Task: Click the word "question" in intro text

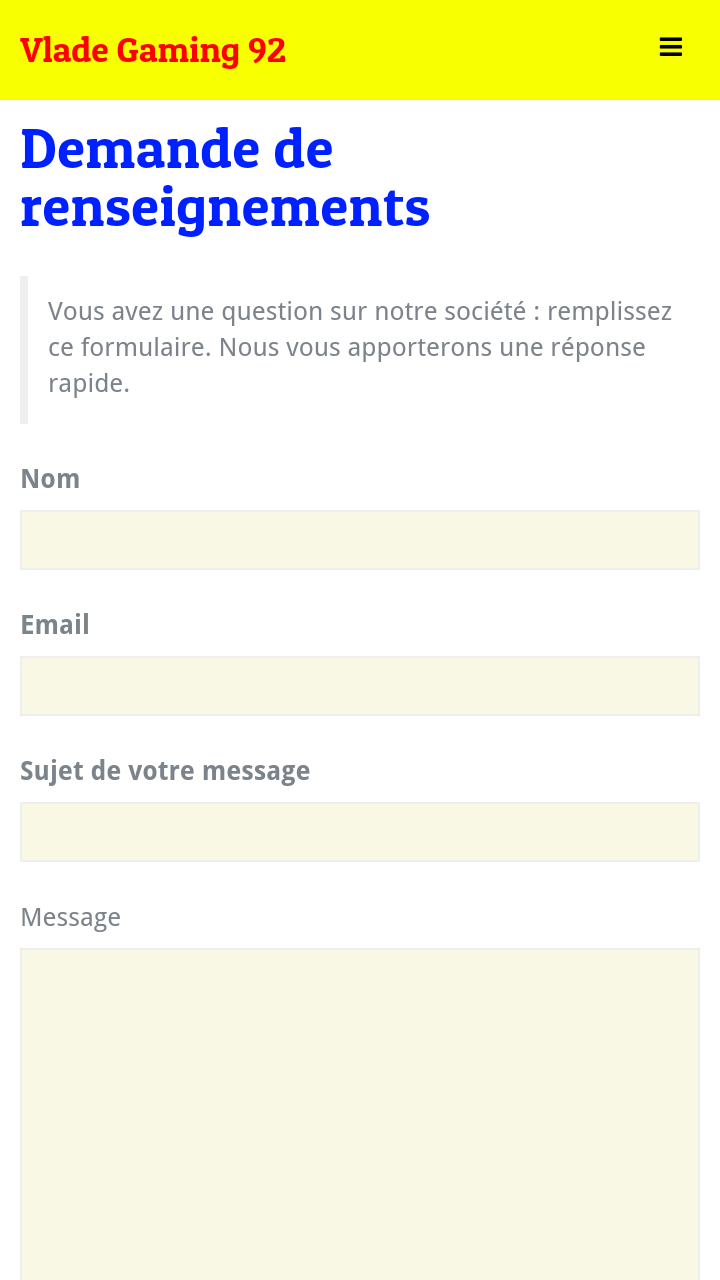Action: pos(271,311)
